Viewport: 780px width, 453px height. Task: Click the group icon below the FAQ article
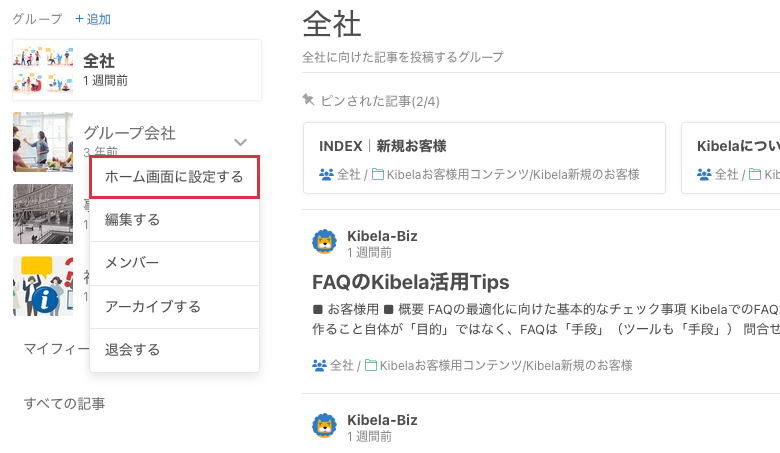click(319, 366)
